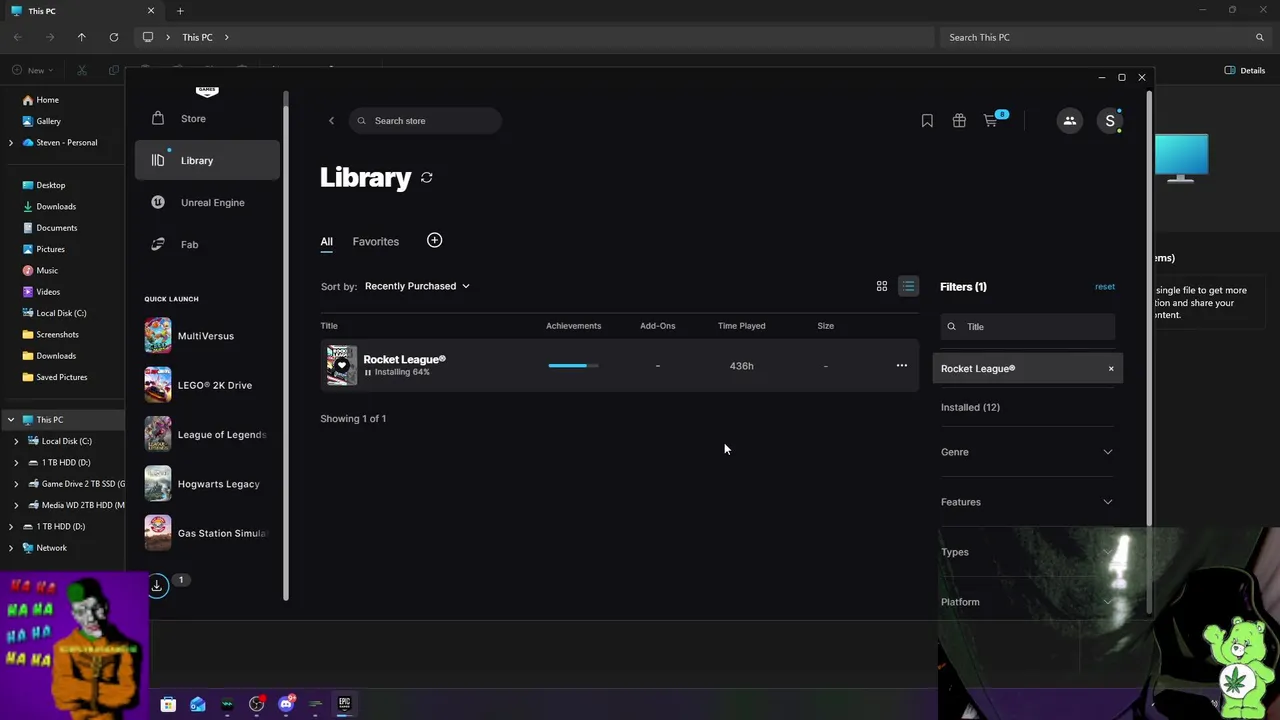The width and height of the screenshot is (1280, 720).
Task: Expand Steven - Personal OneDrive in Explorer
Action: 11,143
